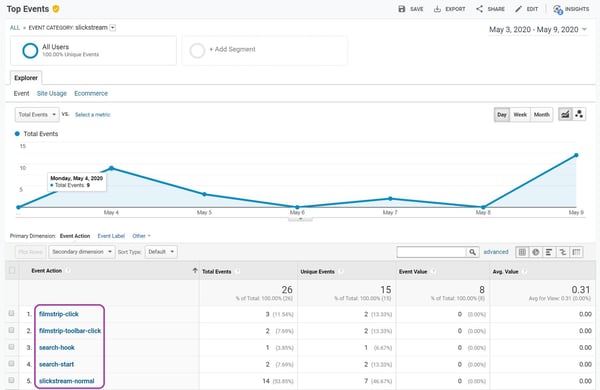Click help icon beside Total Events column
Image resolution: width=600 pixels, height=390 pixels.
click(x=238, y=271)
